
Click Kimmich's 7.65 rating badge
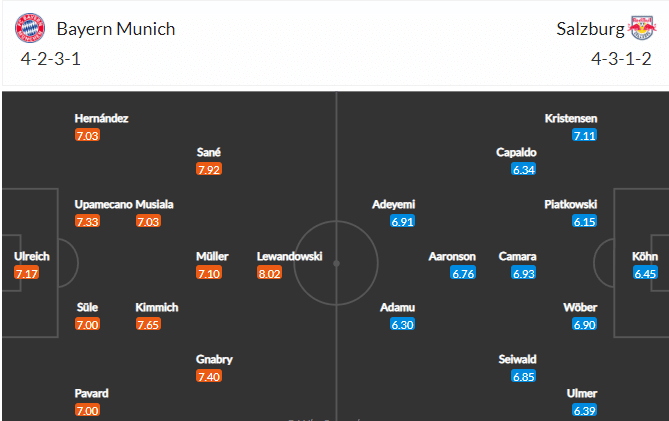pyautogui.click(x=148, y=325)
